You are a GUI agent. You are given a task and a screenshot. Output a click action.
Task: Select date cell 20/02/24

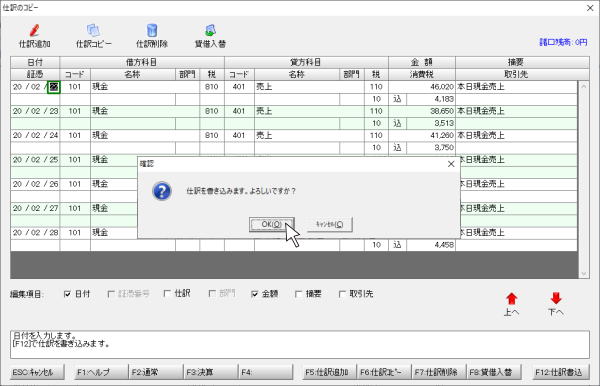[x=35, y=135]
